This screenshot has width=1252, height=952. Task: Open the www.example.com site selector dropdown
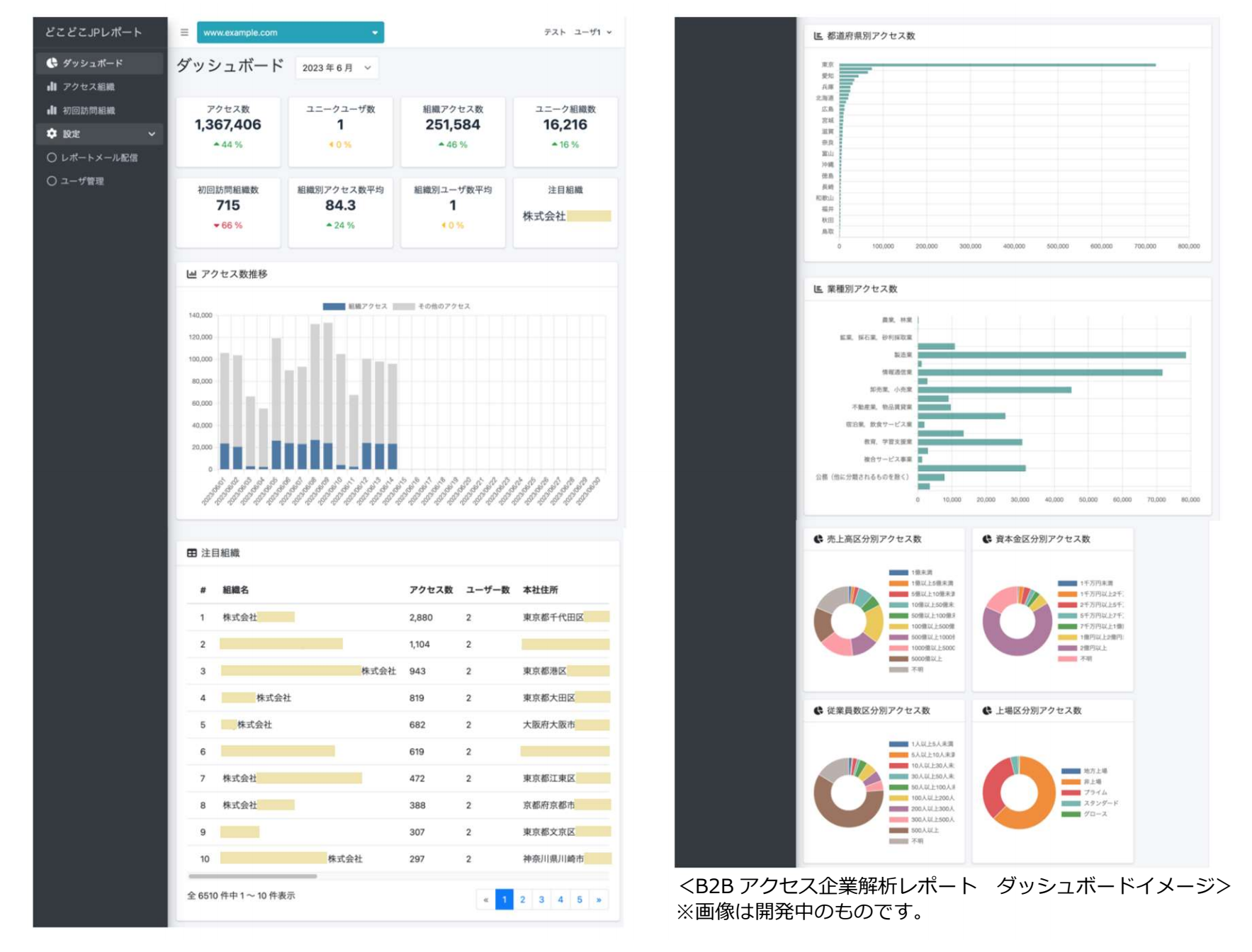click(291, 33)
